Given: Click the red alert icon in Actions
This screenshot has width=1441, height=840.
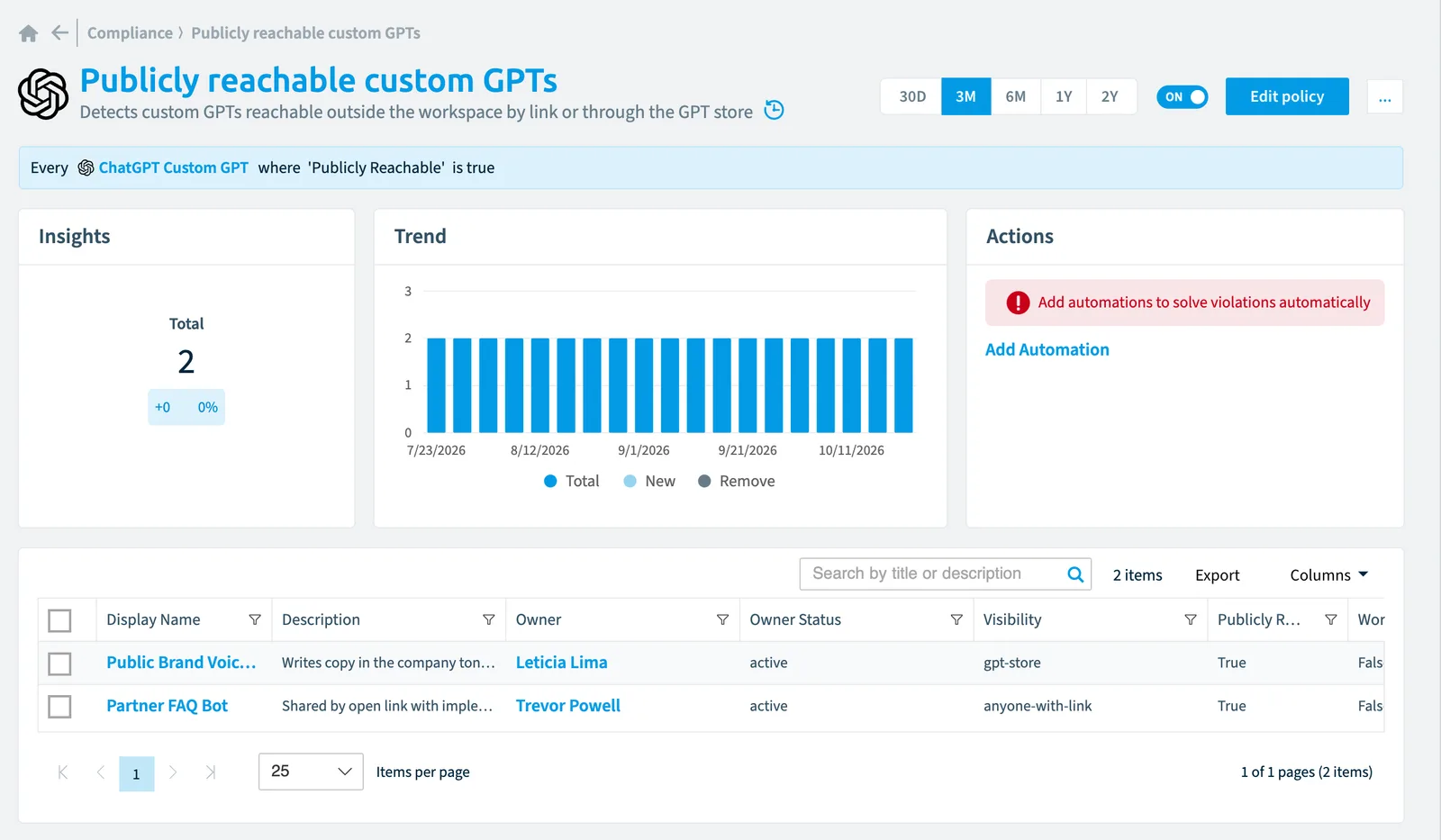Looking at the screenshot, I should click(x=1018, y=303).
